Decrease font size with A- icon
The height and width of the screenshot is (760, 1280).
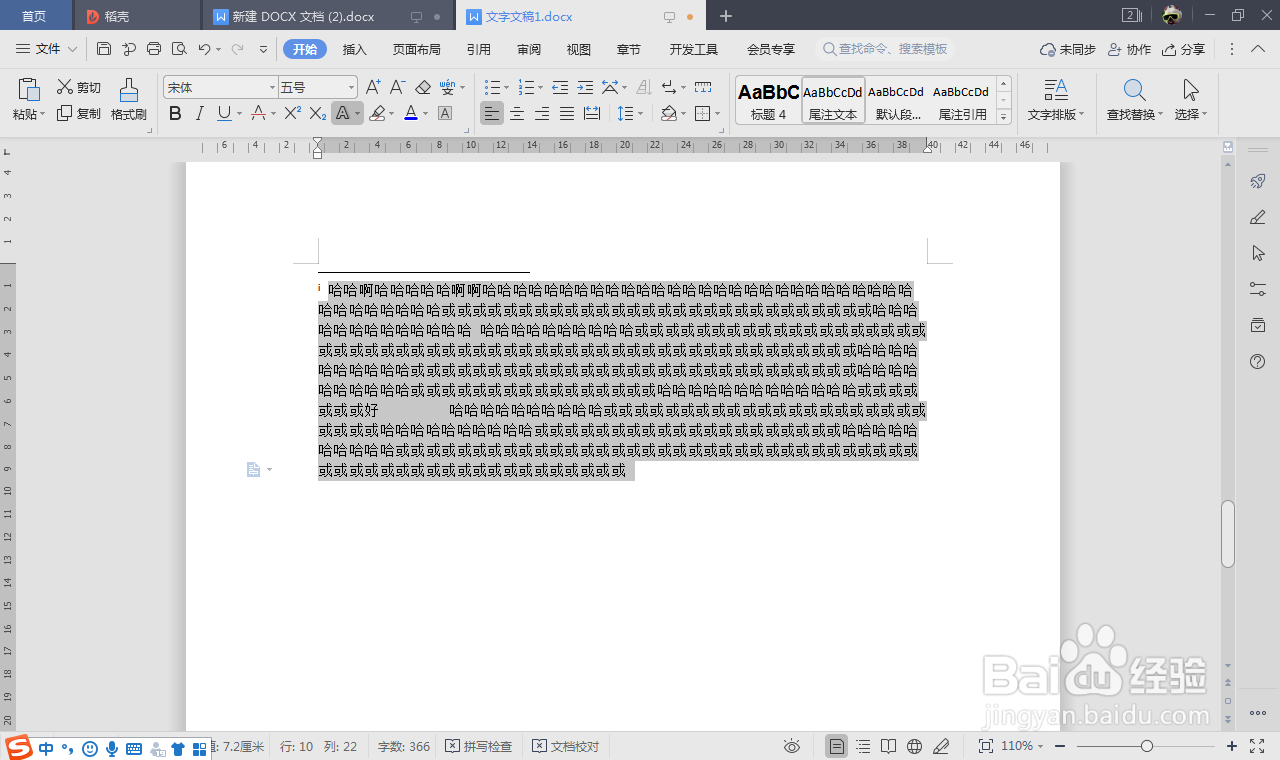[x=397, y=87]
